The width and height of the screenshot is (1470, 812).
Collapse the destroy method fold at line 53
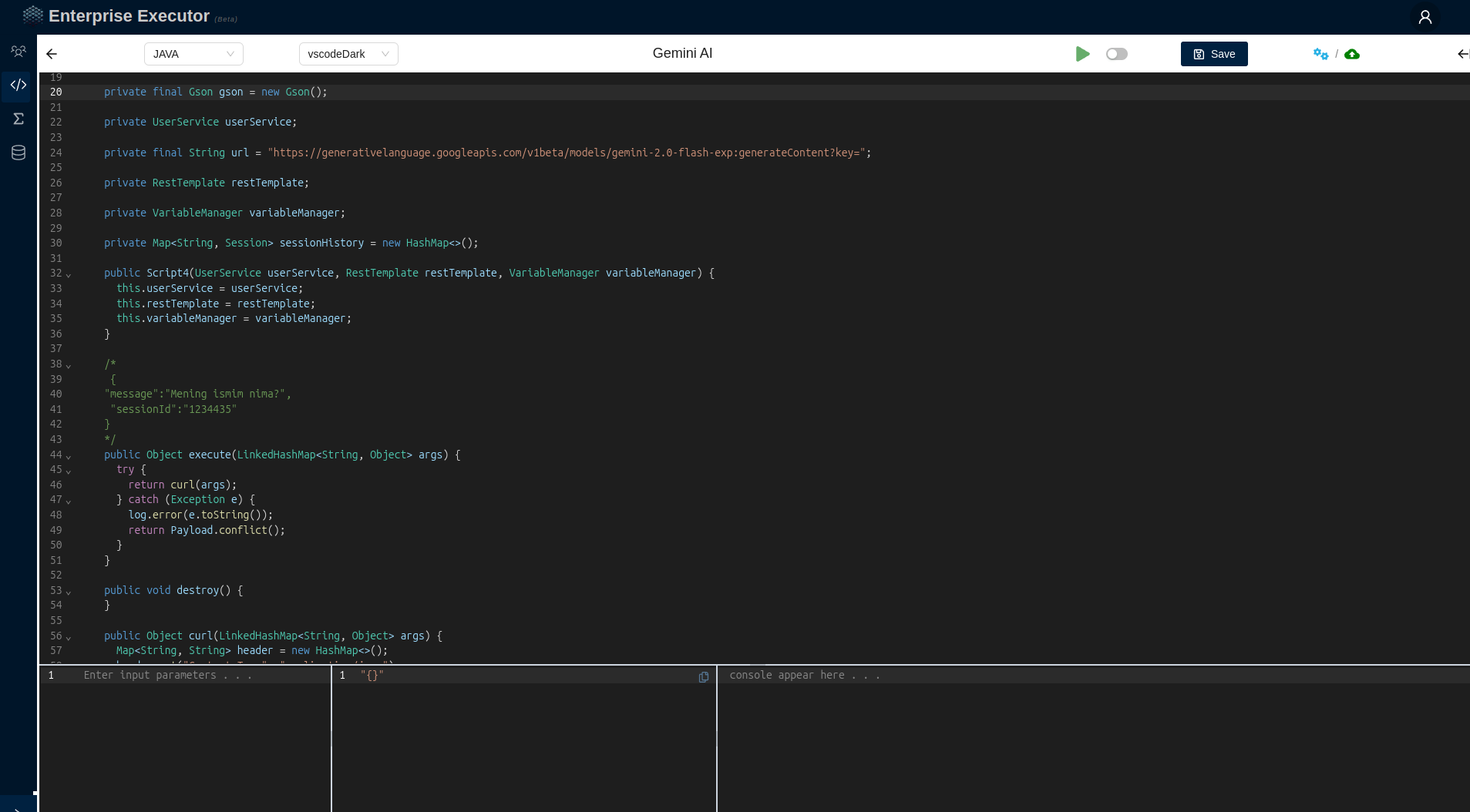pyautogui.click(x=69, y=592)
